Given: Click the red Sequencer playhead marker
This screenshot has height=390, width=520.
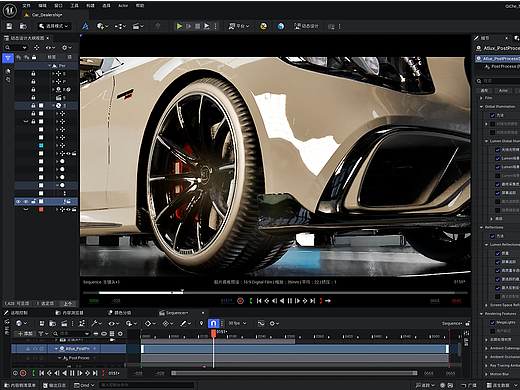Looking at the screenshot, I should [213, 333].
